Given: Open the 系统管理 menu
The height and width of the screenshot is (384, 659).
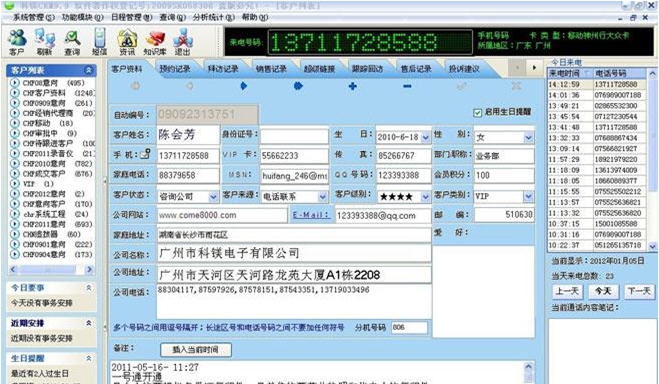Looking at the screenshot, I should (x=34, y=17).
